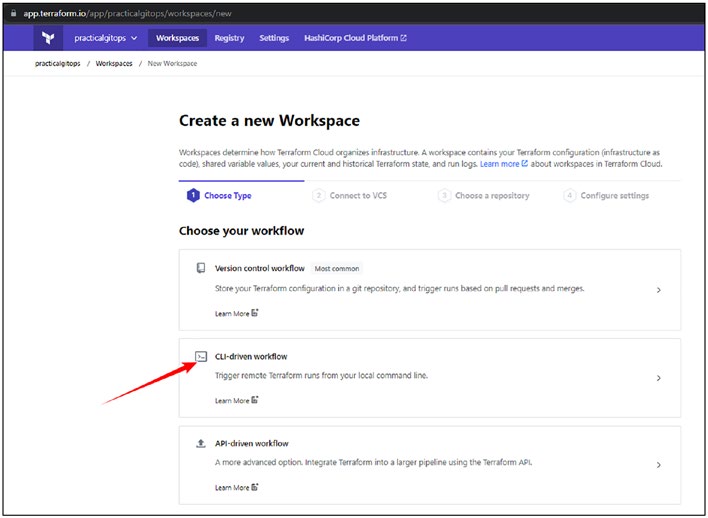Click the practicalgitops breadcrumb

coord(57,64)
